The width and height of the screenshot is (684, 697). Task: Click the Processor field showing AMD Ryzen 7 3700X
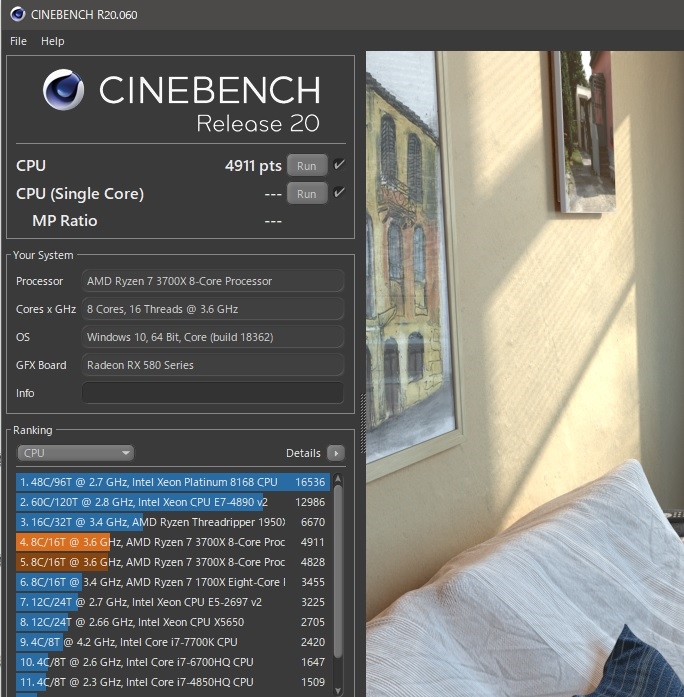pyautogui.click(x=213, y=281)
